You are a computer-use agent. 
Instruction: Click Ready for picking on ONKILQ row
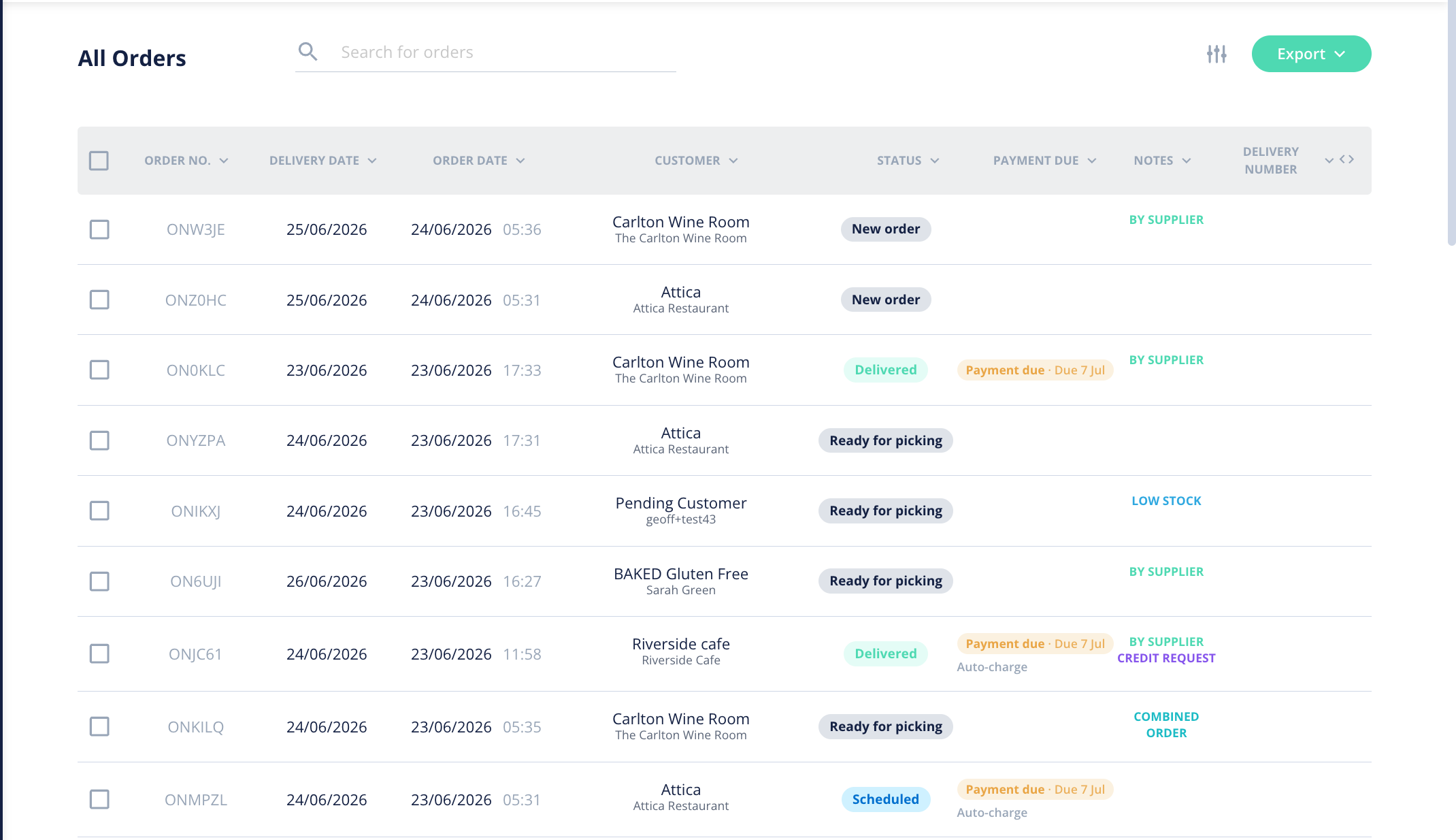click(x=886, y=726)
